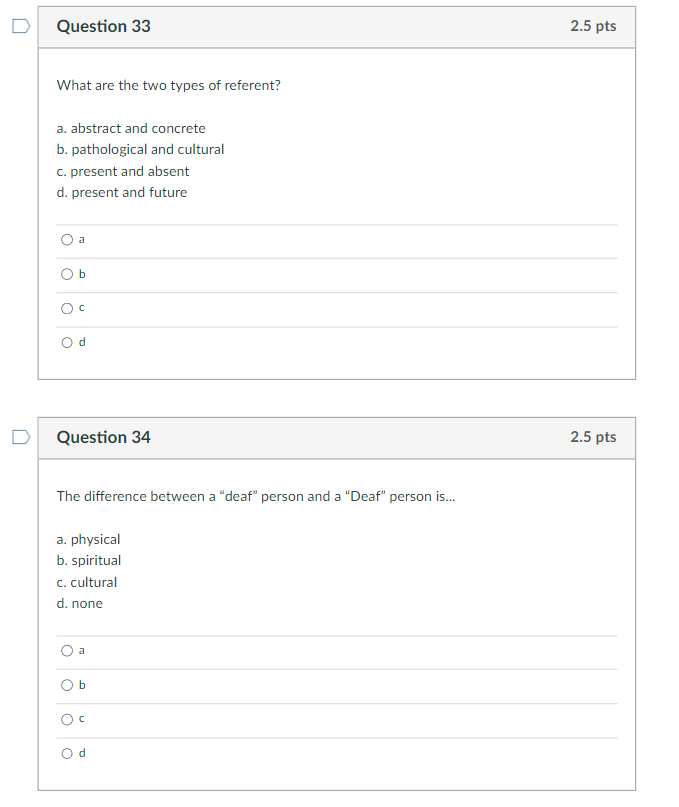Click the "deaf" versus "Deaf" question text
Screen dimensions: 679x807
255,496
